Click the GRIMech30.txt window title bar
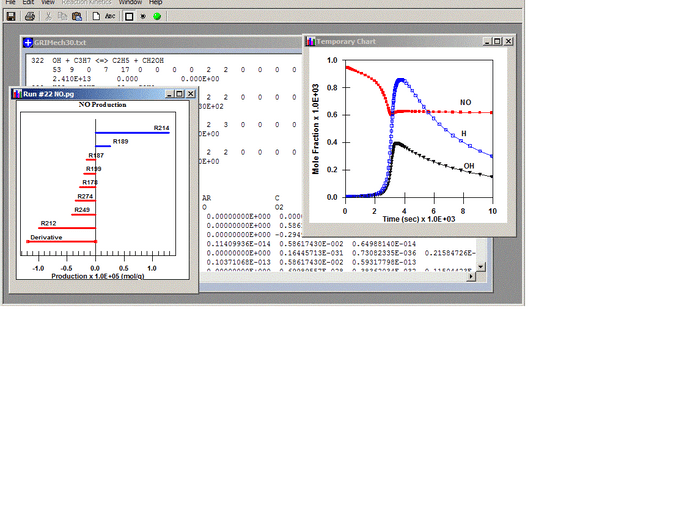 [163, 43]
